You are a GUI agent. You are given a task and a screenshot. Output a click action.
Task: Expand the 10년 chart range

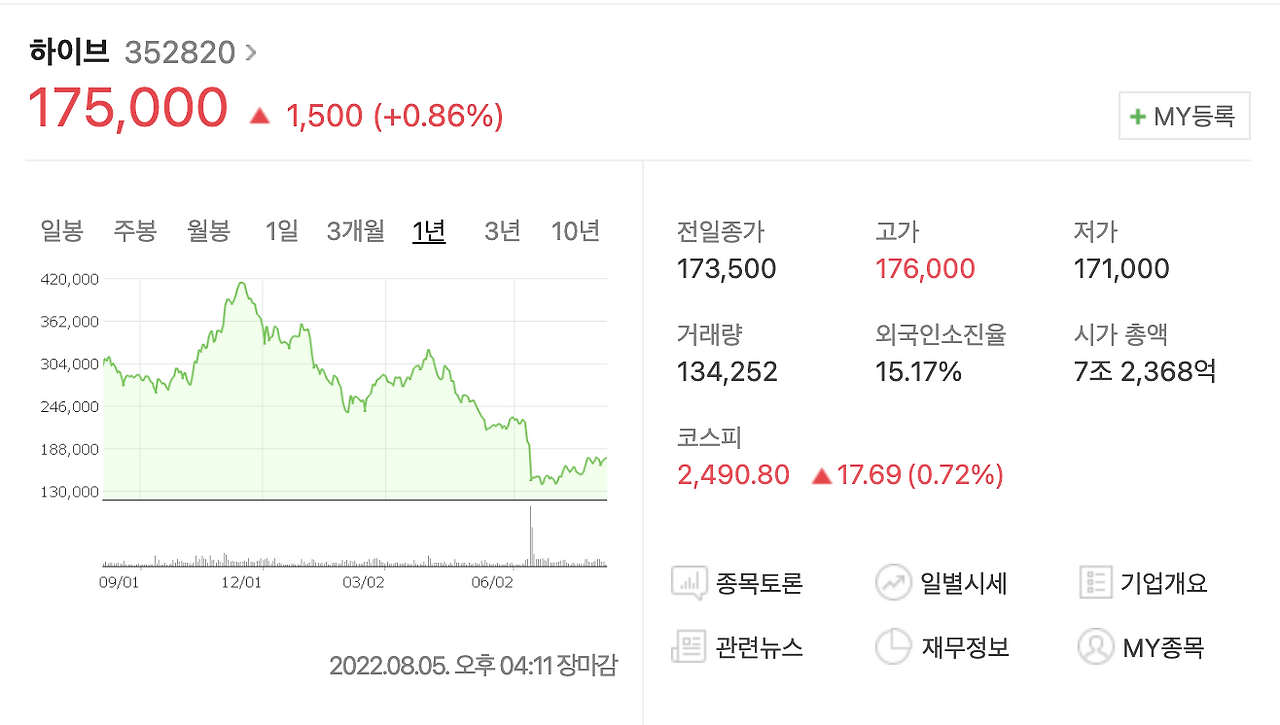(x=575, y=230)
